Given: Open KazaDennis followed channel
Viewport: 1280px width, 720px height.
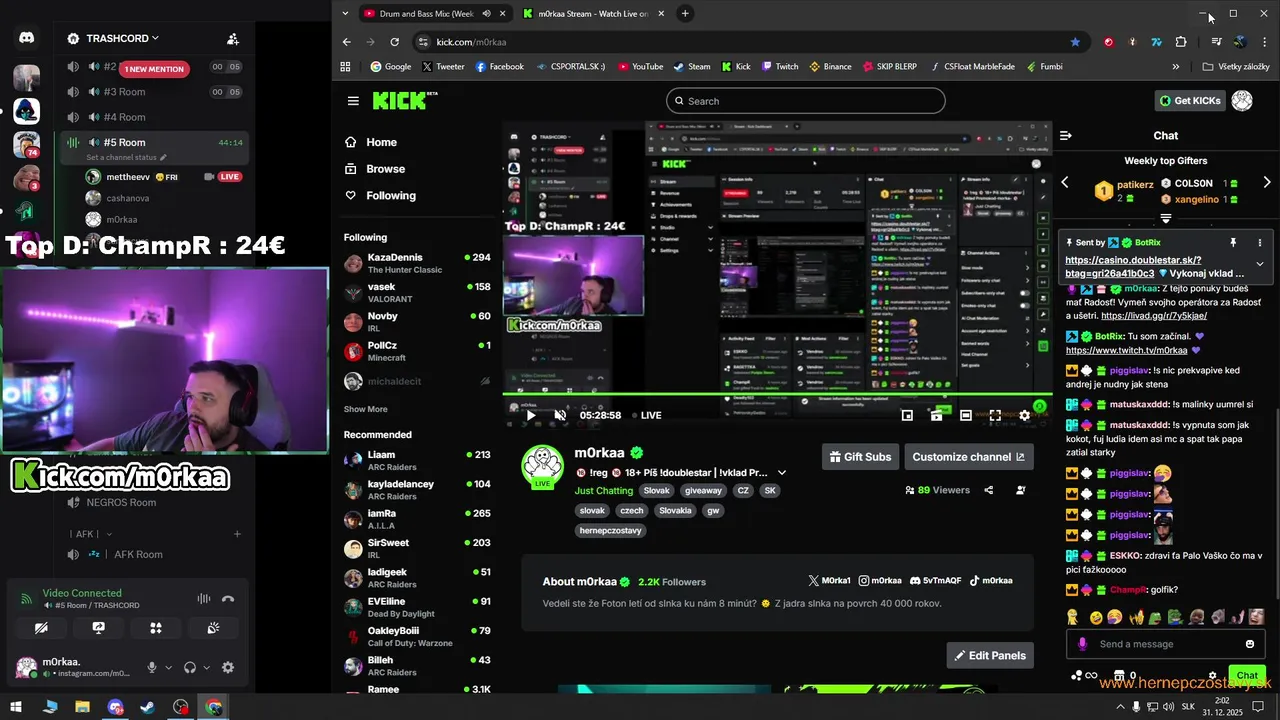Looking at the screenshot, I should (417, 263).
